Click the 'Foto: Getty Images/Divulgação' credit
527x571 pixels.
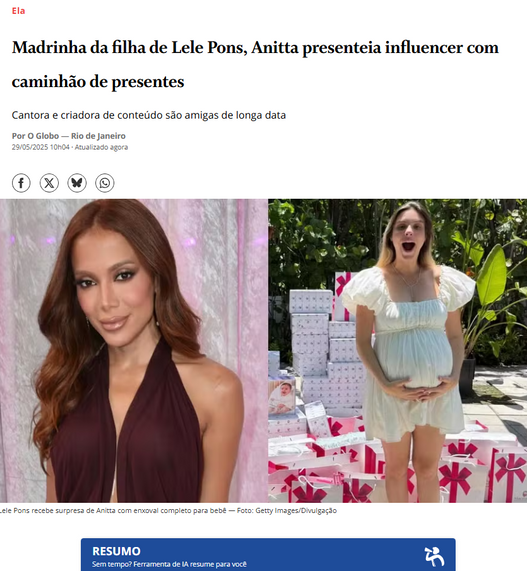coord(287,511)
